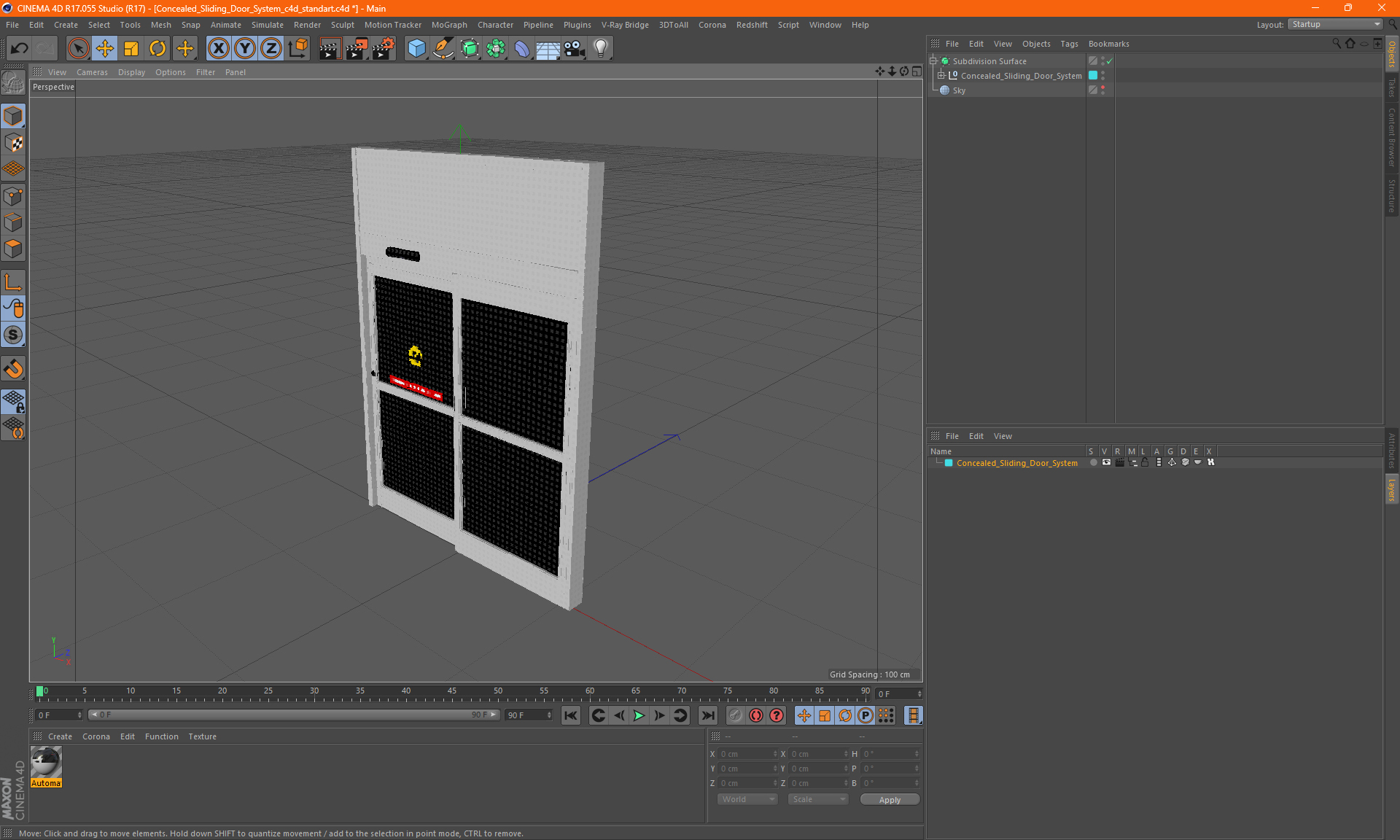Open Scale mode dropdown
Viewport: 1400px width, 840px height.
pos(818,799)
